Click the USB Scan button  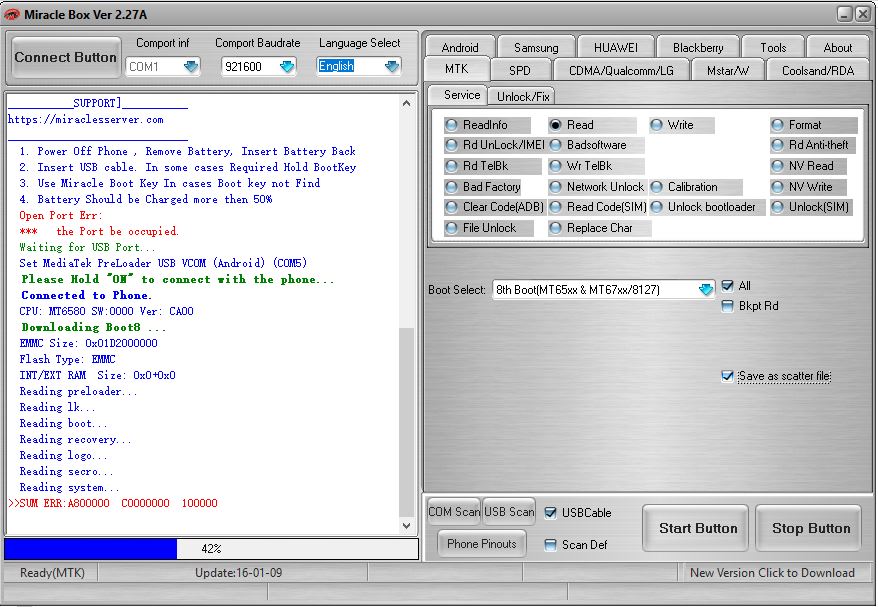[509, 512]
